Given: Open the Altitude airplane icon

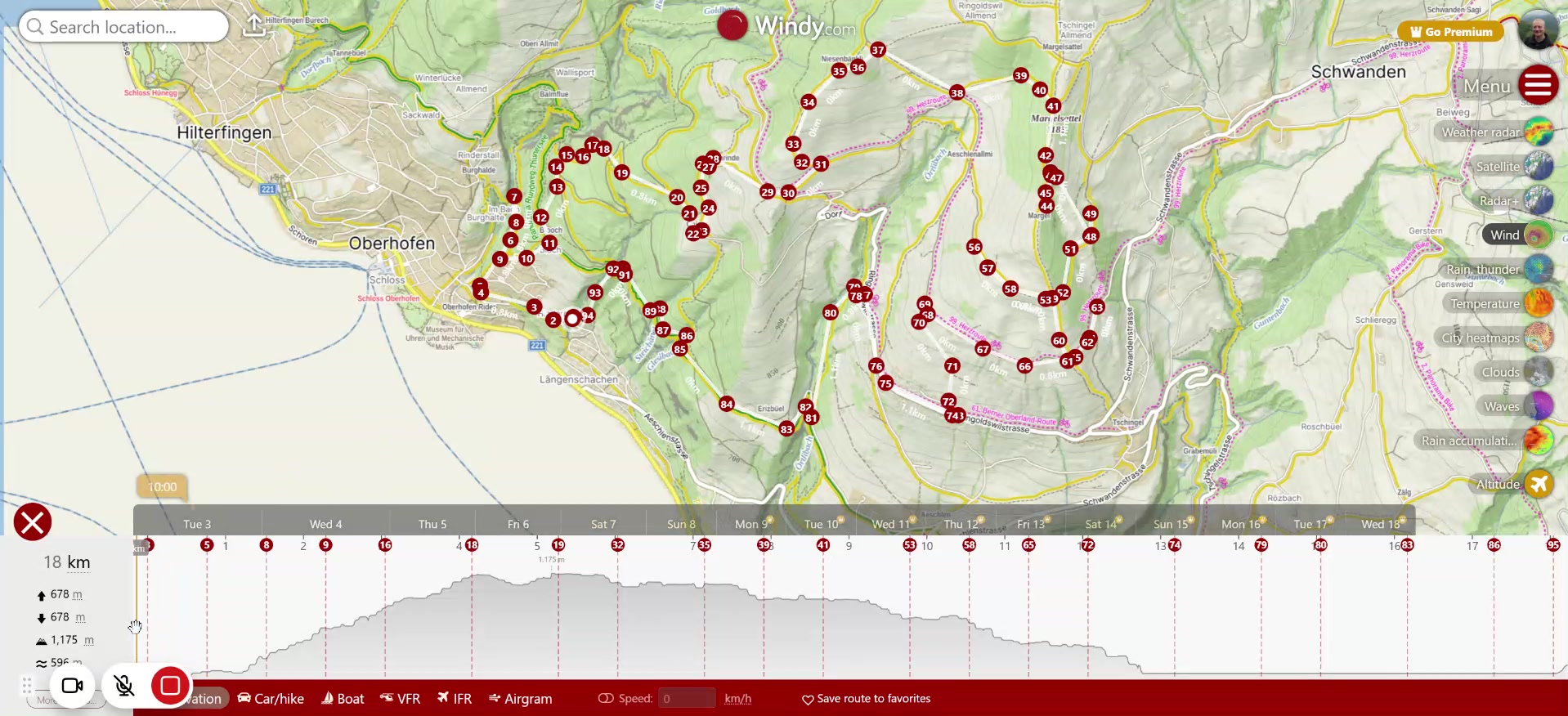Looking at the screenshot, I should [1538, 484].
